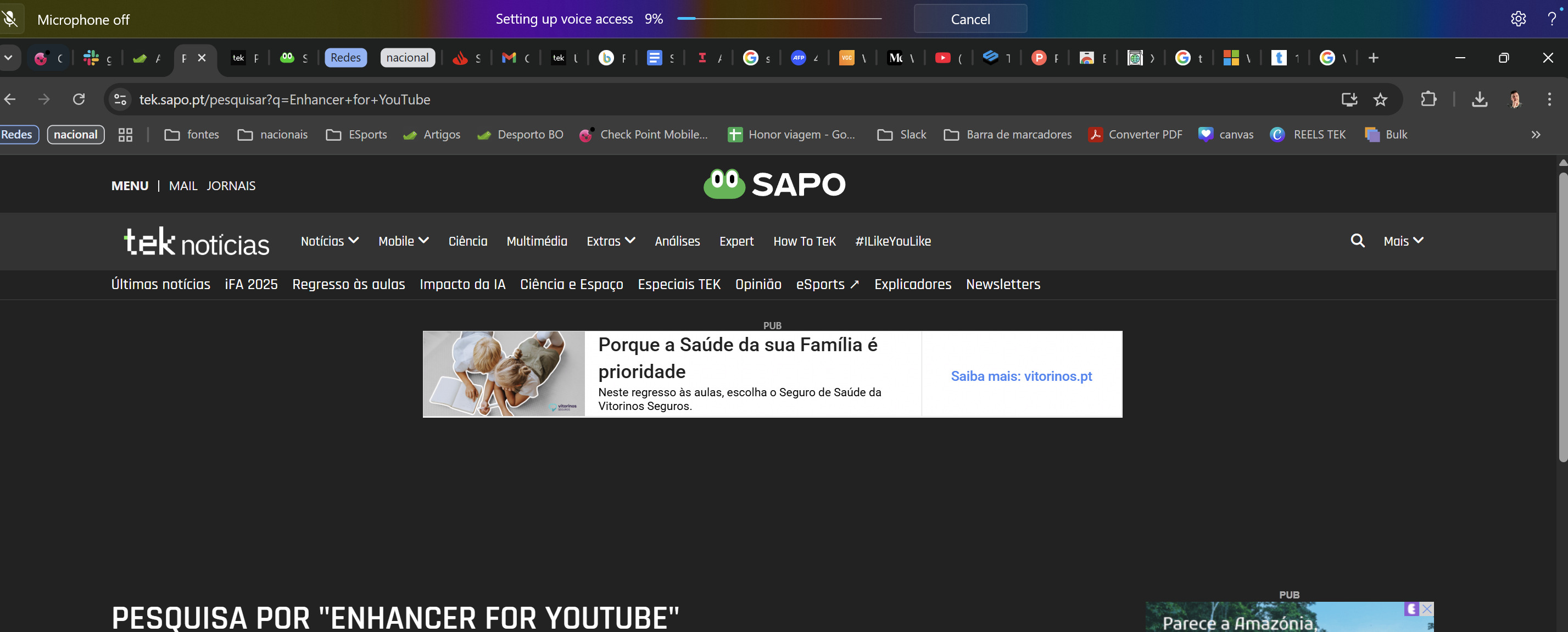Cancel the voice access setup

click(970, 19)
